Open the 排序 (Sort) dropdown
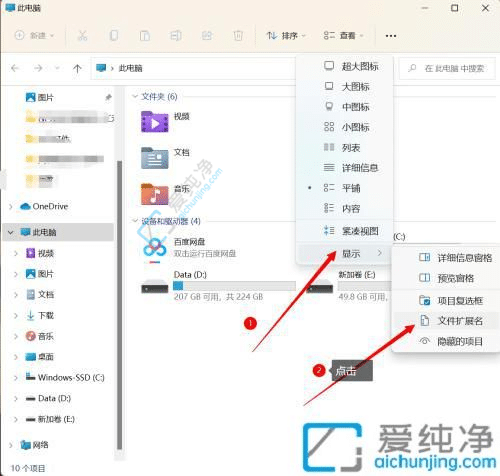 [286, 35]
